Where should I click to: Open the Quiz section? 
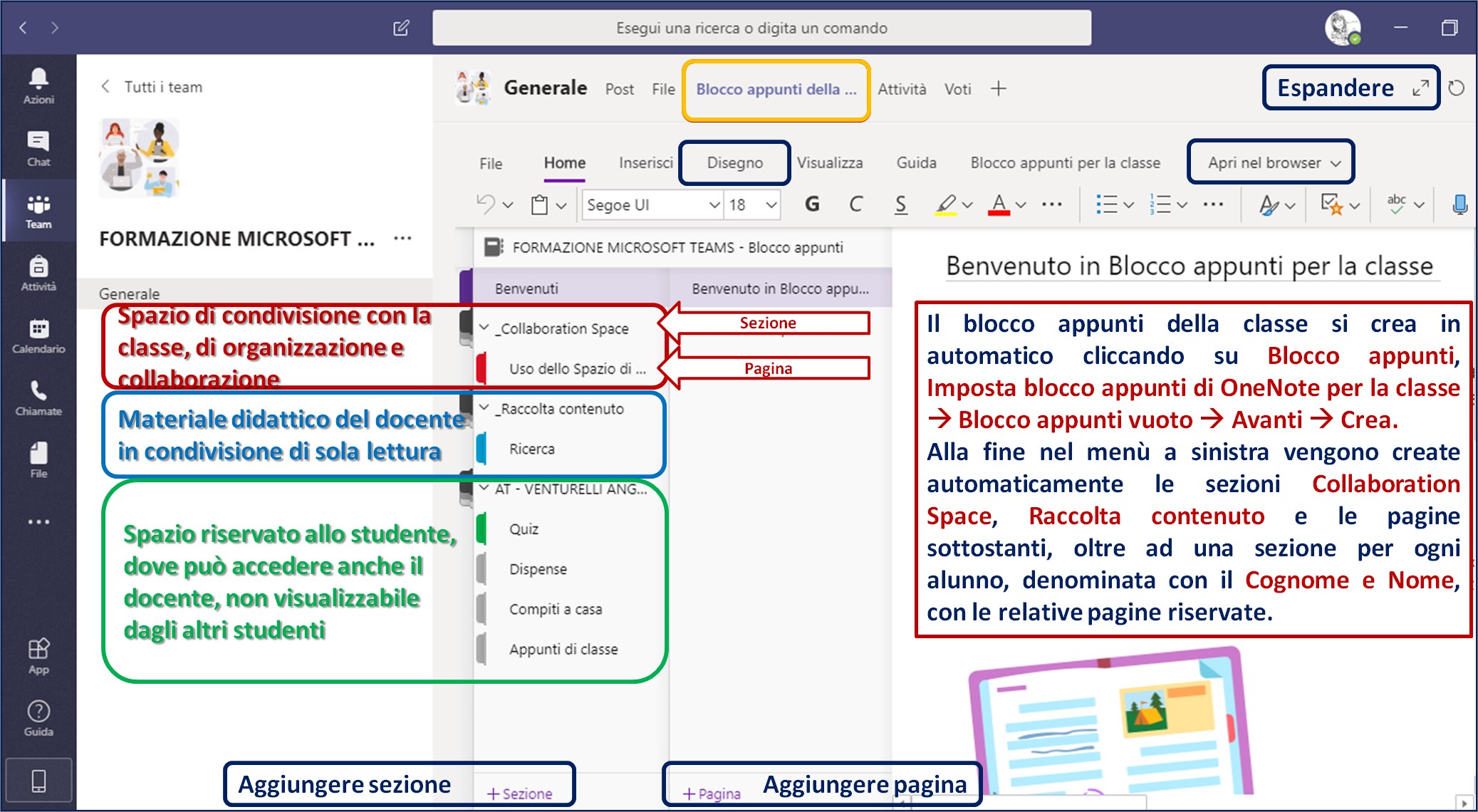tap(524, 529)
